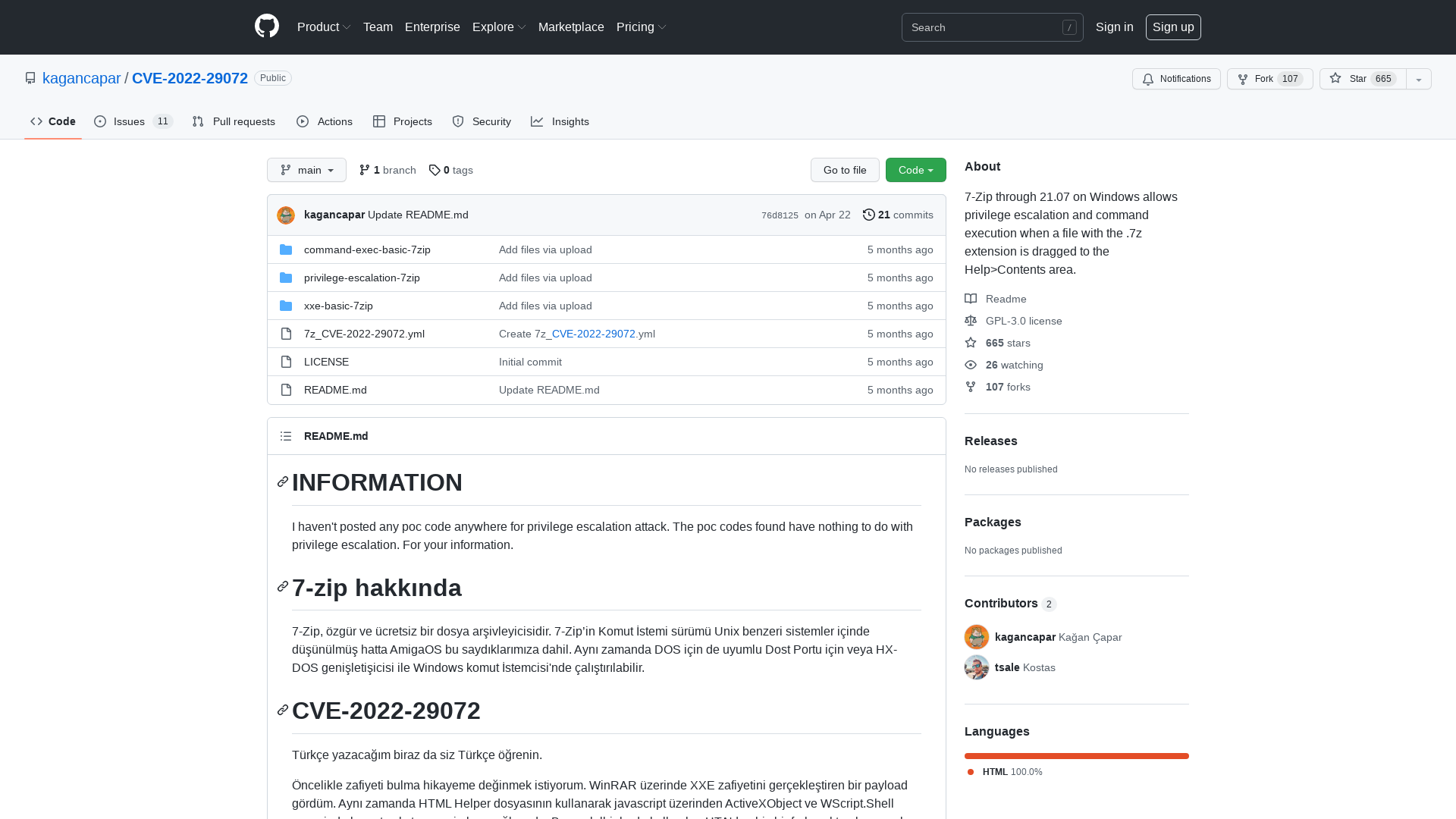The width and height of the screenshot is (1456, 819).
Task: Click the tag icon beside 0 tags
Action: coord(435,170)
